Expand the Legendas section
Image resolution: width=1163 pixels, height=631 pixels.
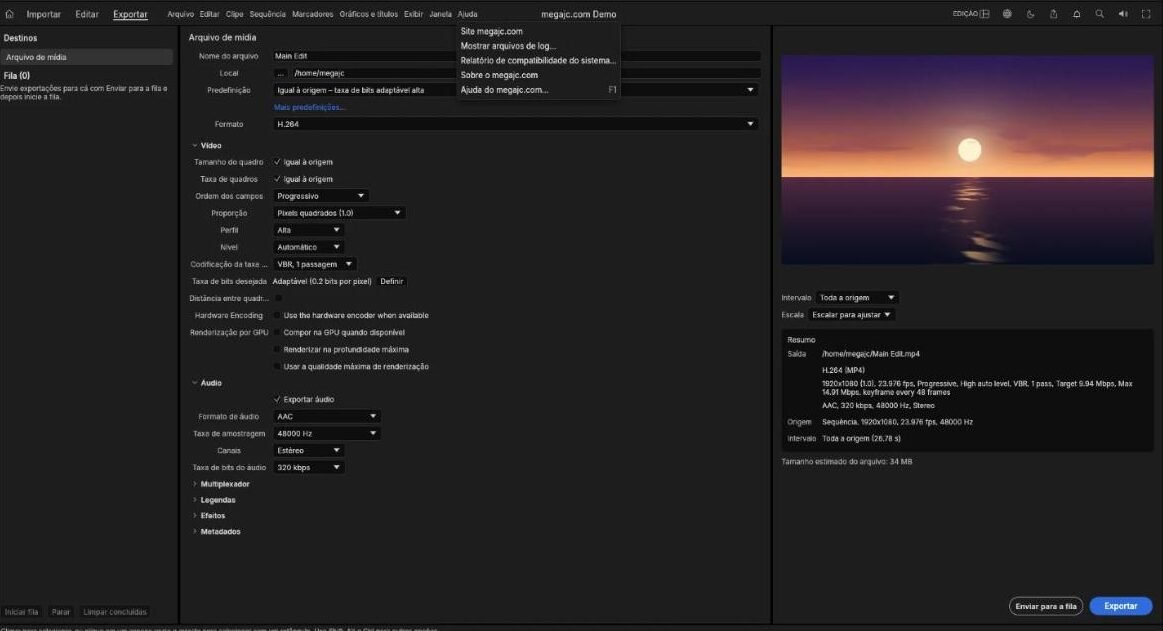click(x=195, y=500)
